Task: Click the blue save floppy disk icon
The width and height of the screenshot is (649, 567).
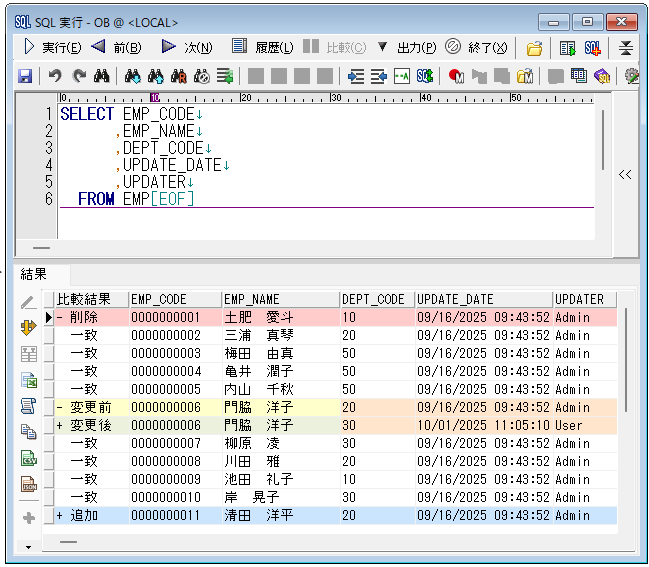Action: 25,76
